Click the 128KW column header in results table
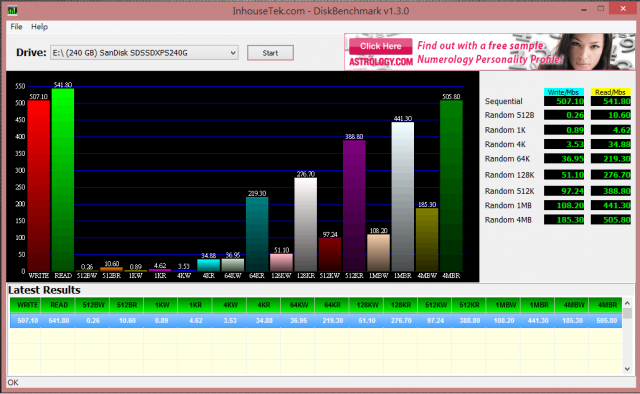Screen dimensions: 640x394 click(367, 305)
